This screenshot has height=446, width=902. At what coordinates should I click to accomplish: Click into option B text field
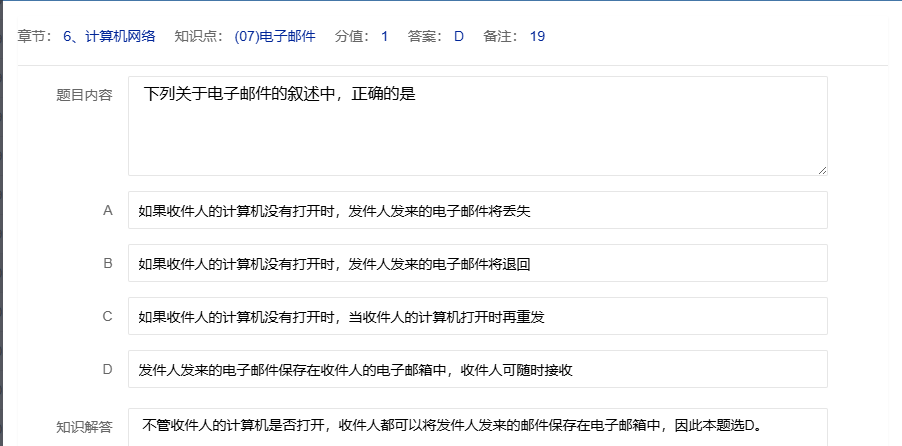point(477,264)
